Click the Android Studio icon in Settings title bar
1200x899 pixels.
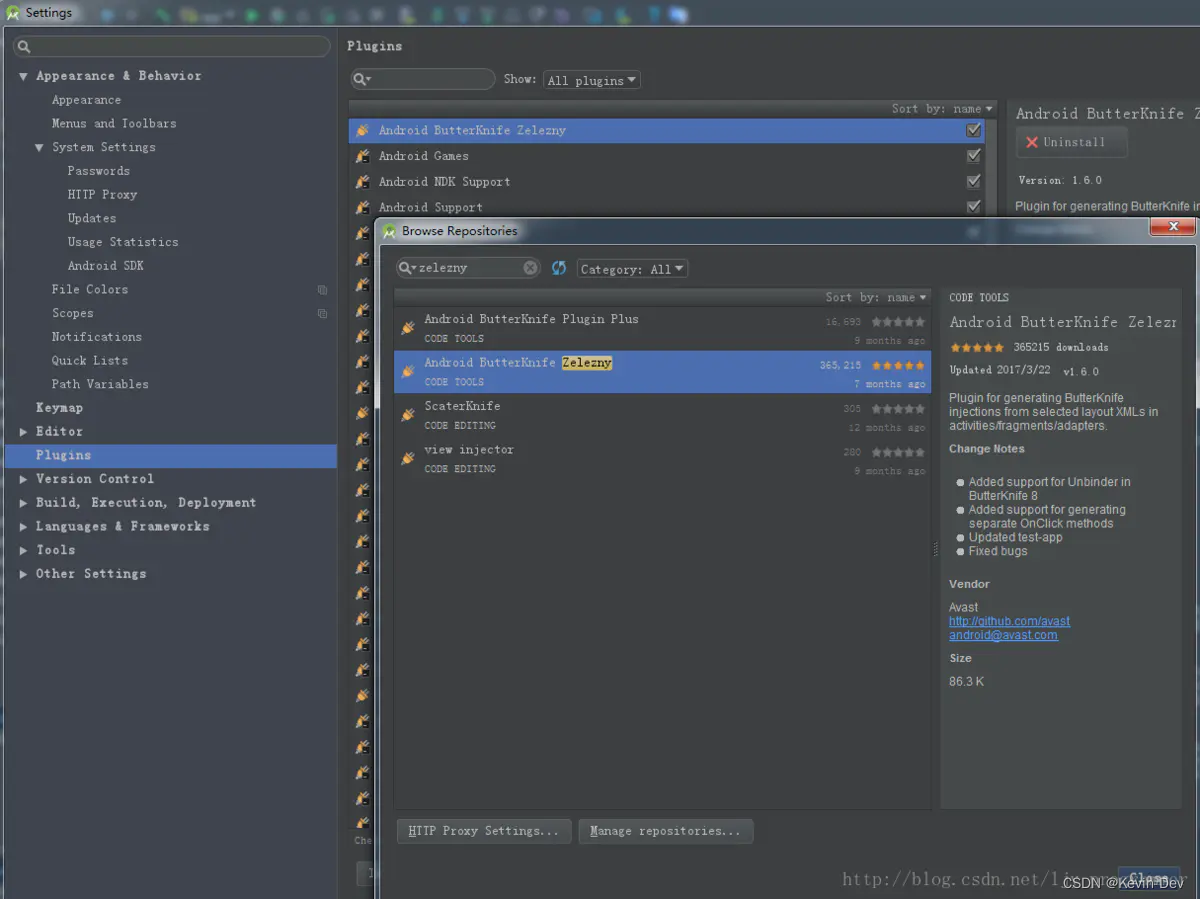pos(13,13)
